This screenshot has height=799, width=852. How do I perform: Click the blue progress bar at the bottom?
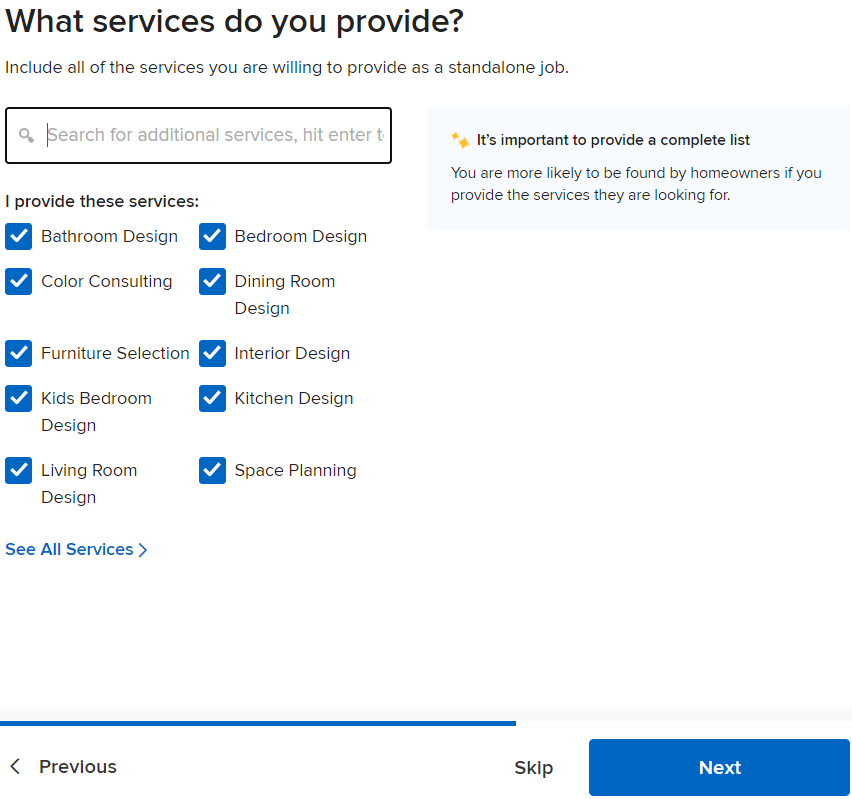coord(256,723)
